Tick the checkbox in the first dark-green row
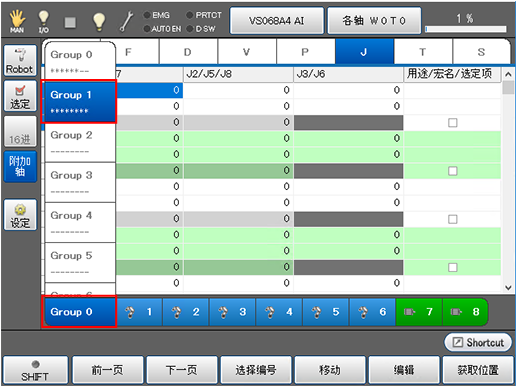Image resolution: width=516 pixels, height=386 pixels. [452, 171]
